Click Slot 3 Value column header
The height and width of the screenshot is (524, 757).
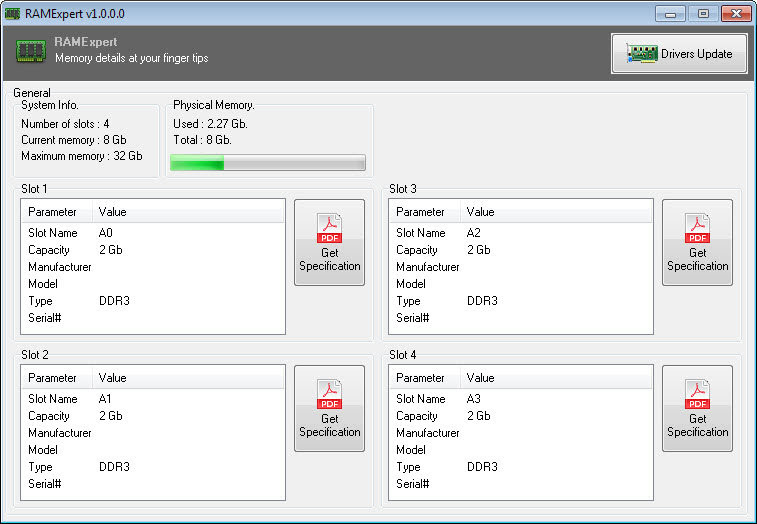pos(556,212)
